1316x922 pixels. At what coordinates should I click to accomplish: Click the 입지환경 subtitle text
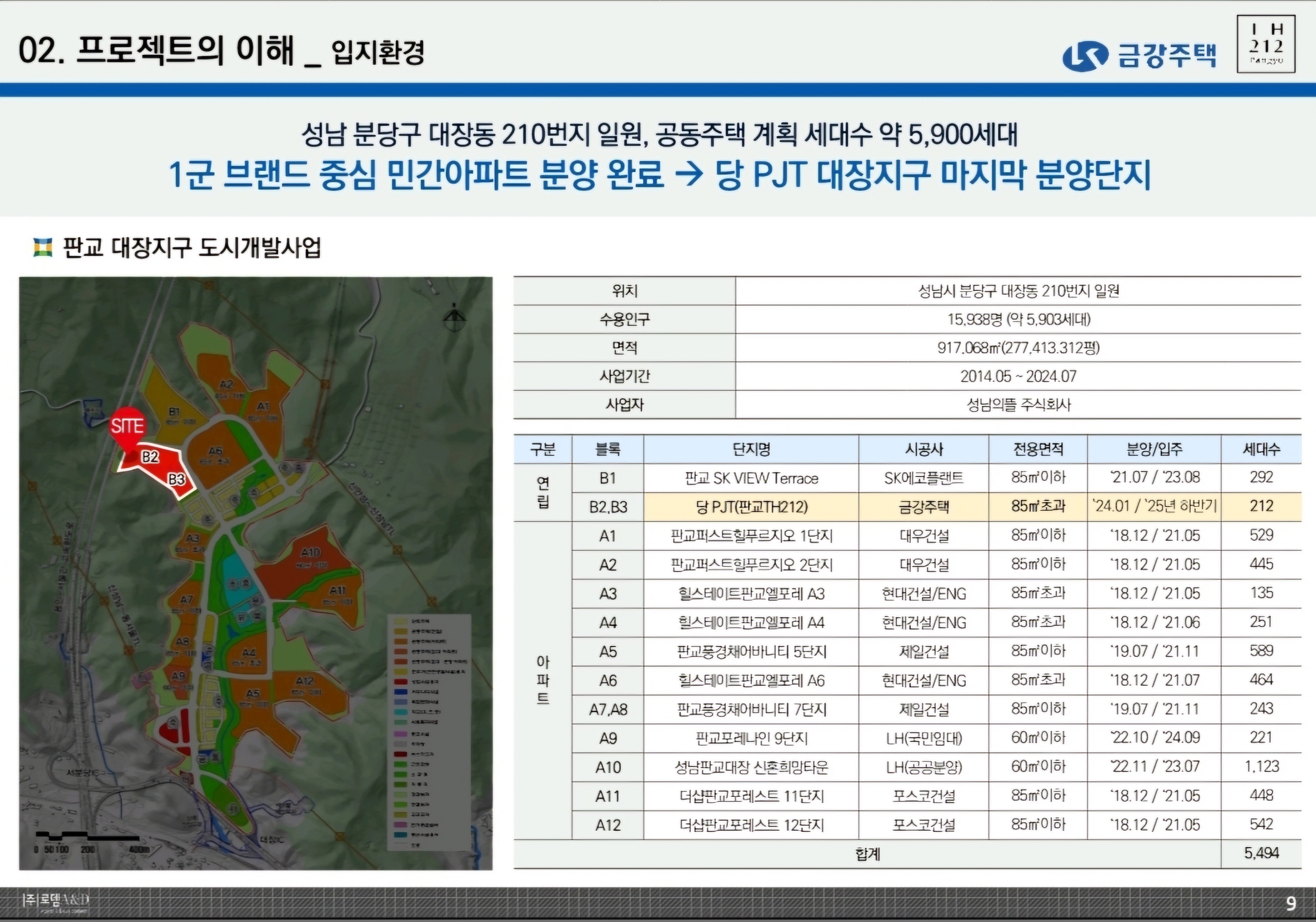coord(378,52)
